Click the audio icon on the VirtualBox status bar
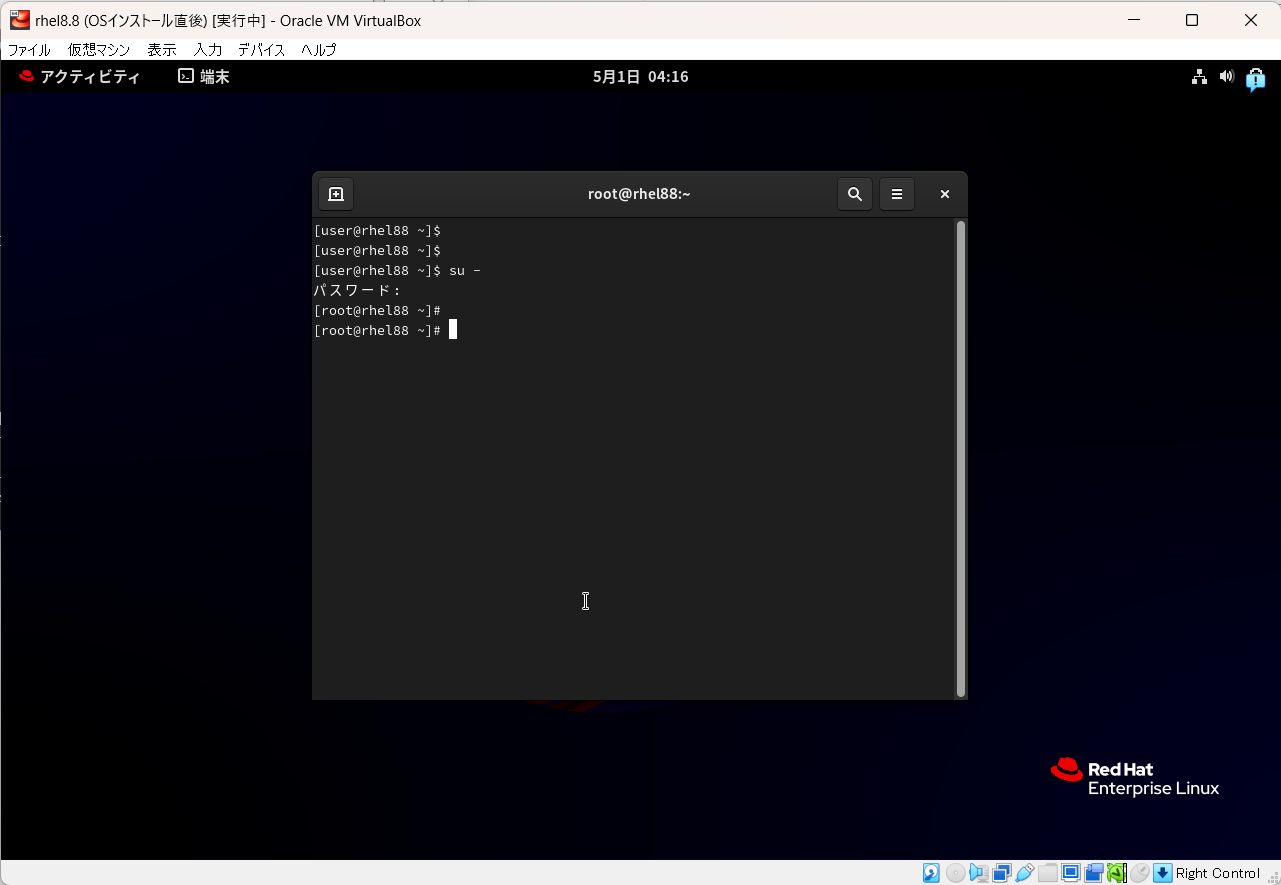The height and width of the screenshot is (885, 1281). click(978, 872)
